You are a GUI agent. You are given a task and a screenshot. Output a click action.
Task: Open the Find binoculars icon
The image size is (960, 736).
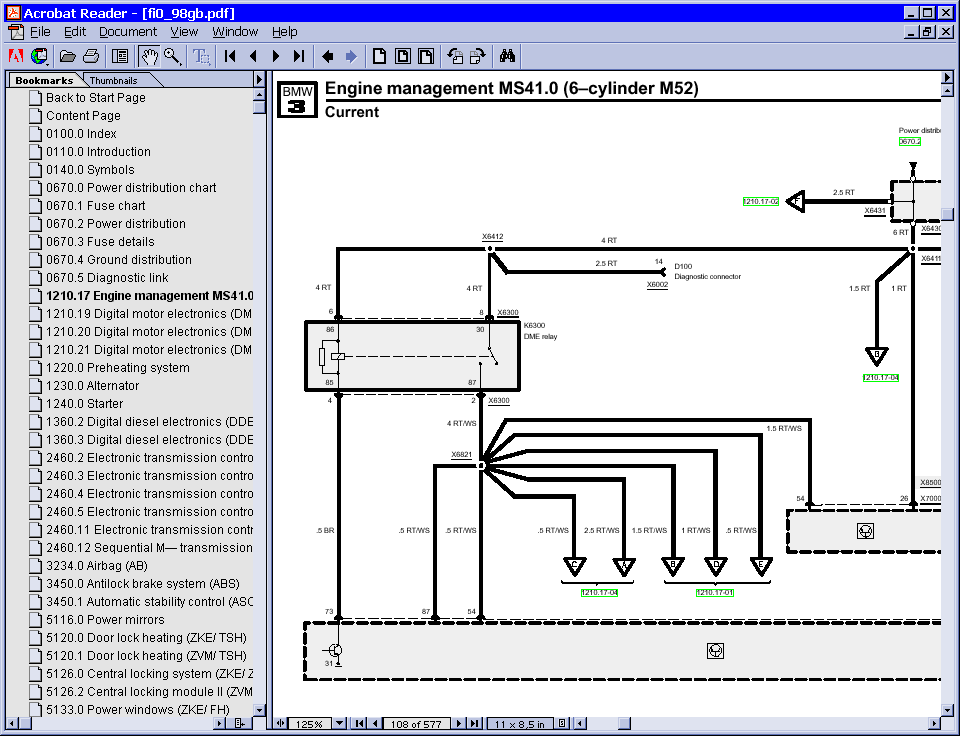507,56
